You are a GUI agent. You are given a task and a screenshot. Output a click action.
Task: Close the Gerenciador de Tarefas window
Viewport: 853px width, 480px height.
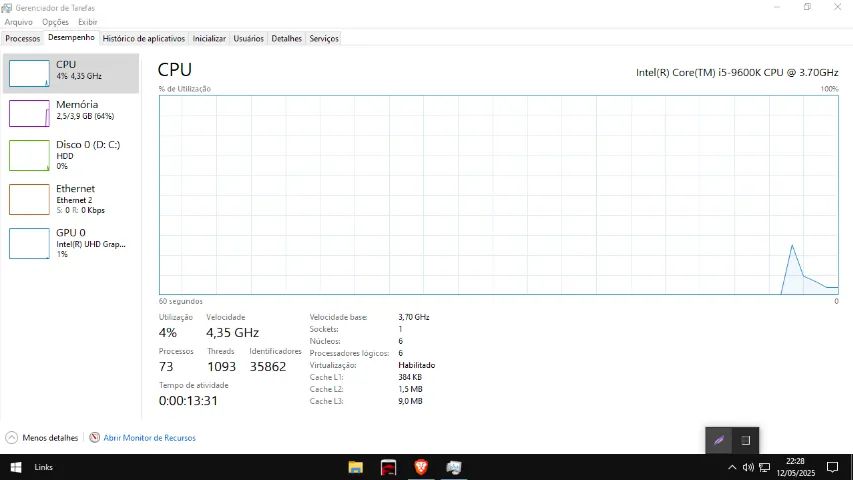pyautogui.click(x=838, y=7)
